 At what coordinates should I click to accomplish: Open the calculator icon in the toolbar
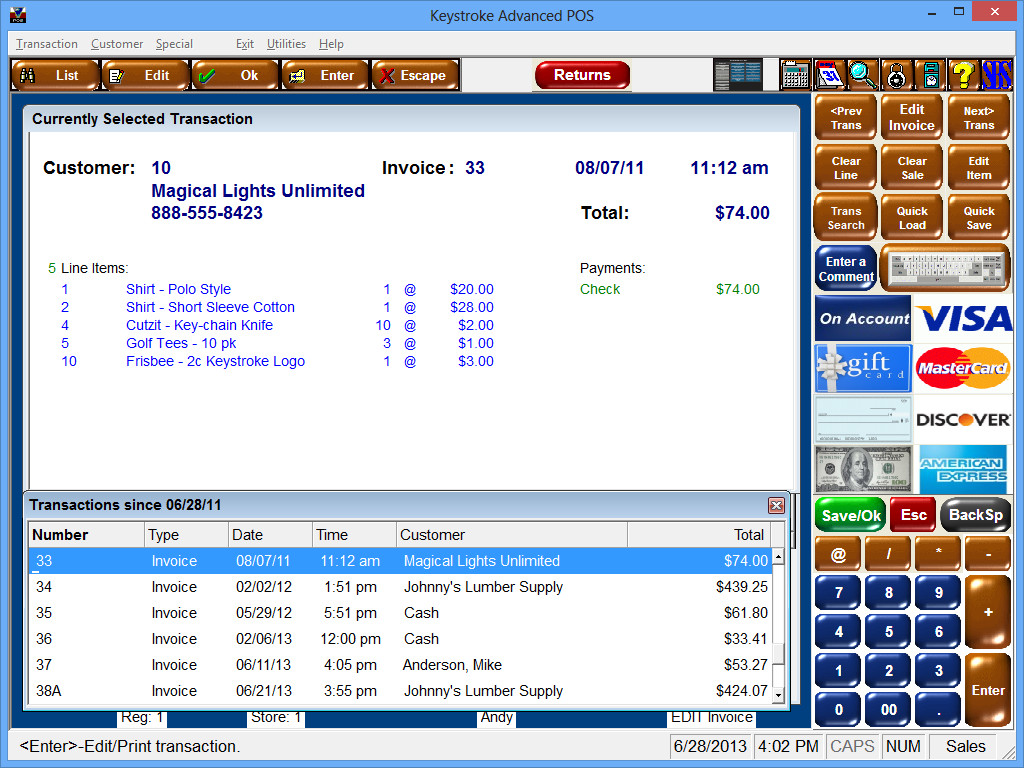click(795, 75)
